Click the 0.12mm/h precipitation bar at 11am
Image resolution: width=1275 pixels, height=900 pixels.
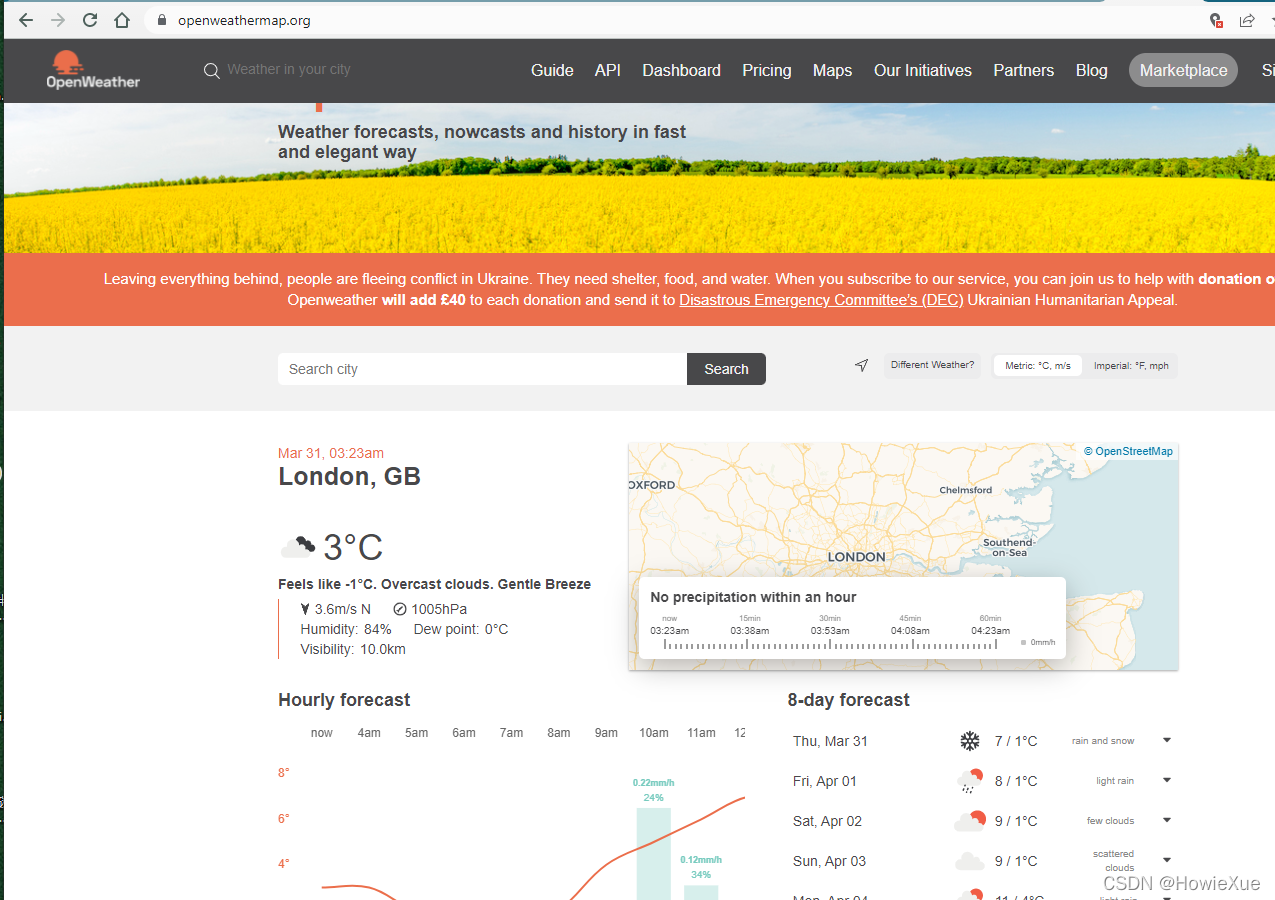pos(701,892)
